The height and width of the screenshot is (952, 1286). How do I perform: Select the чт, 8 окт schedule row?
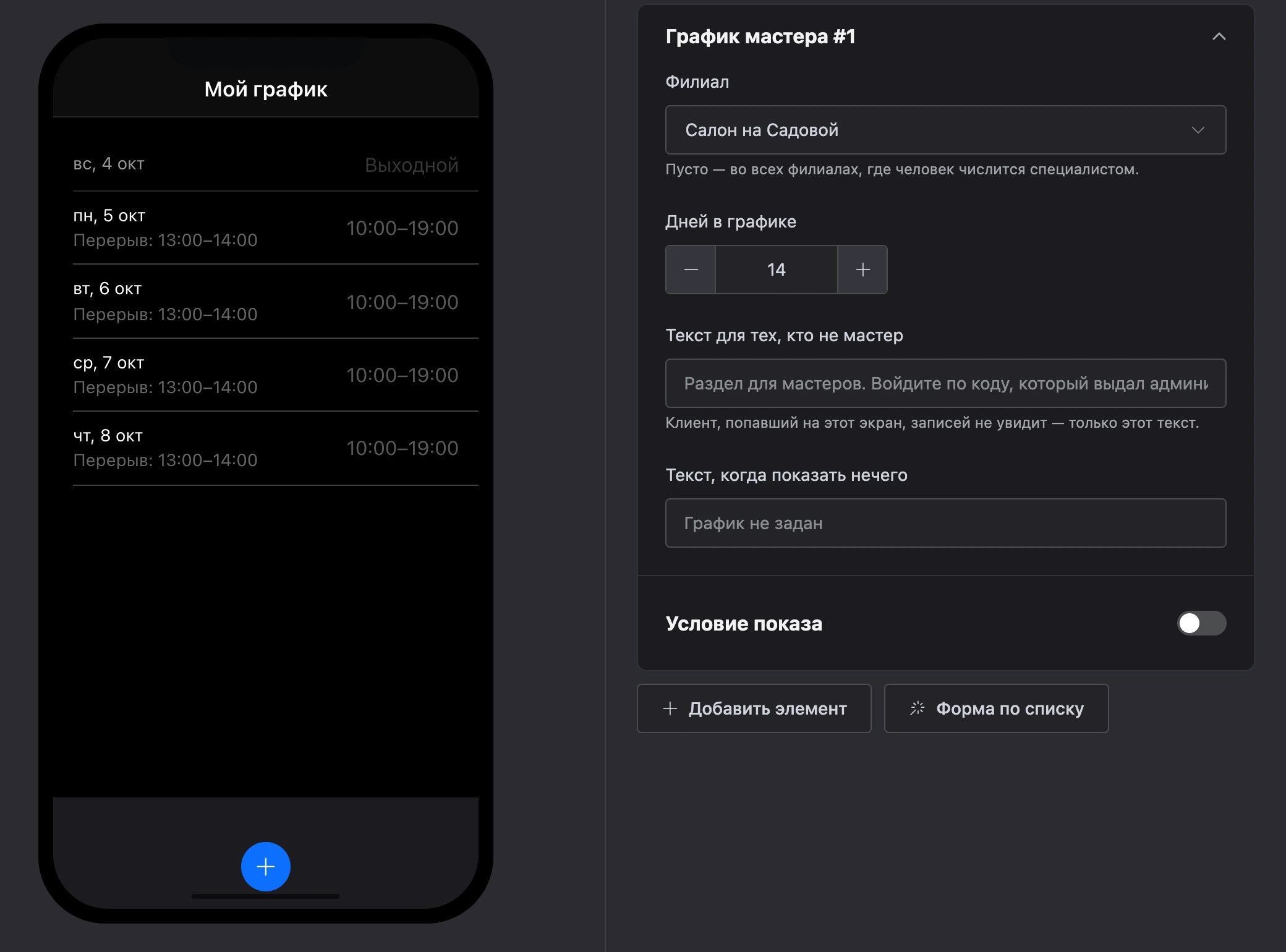pyautogui.click(x=266, y=448)
